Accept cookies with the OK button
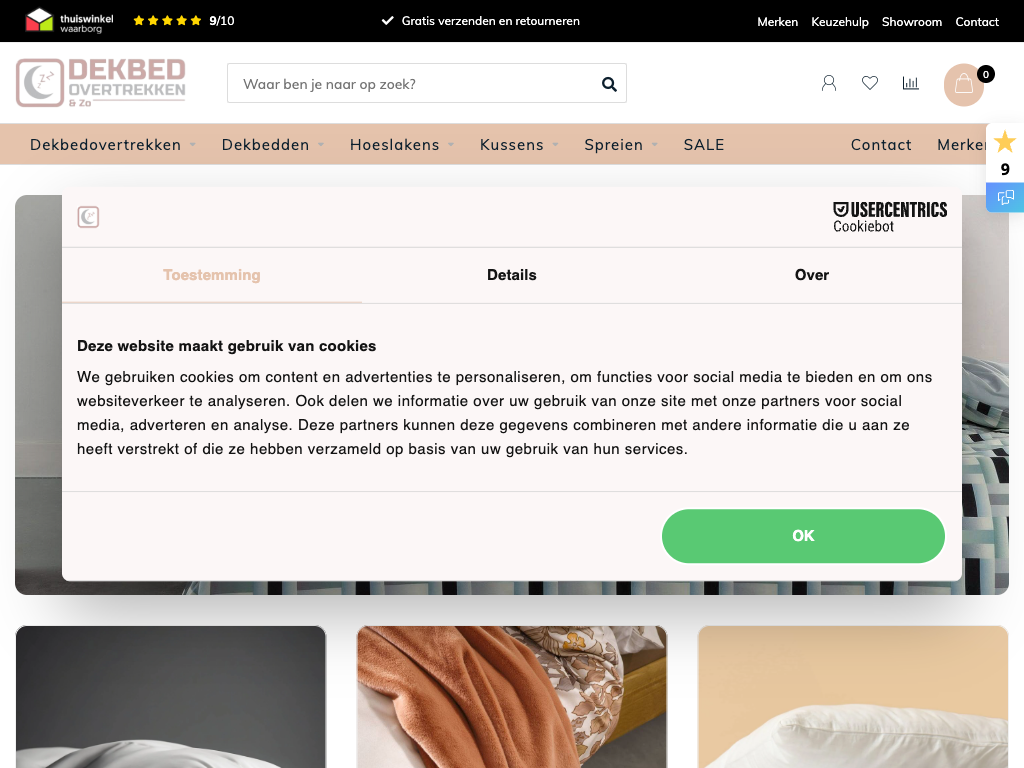1024x768 pixels. click(803, 536)
